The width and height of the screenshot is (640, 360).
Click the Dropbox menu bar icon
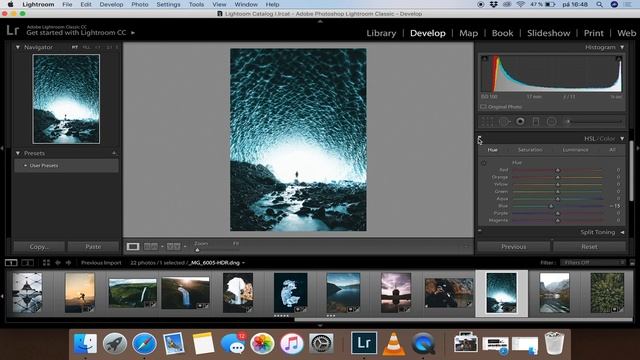click(x=493, y=4)
